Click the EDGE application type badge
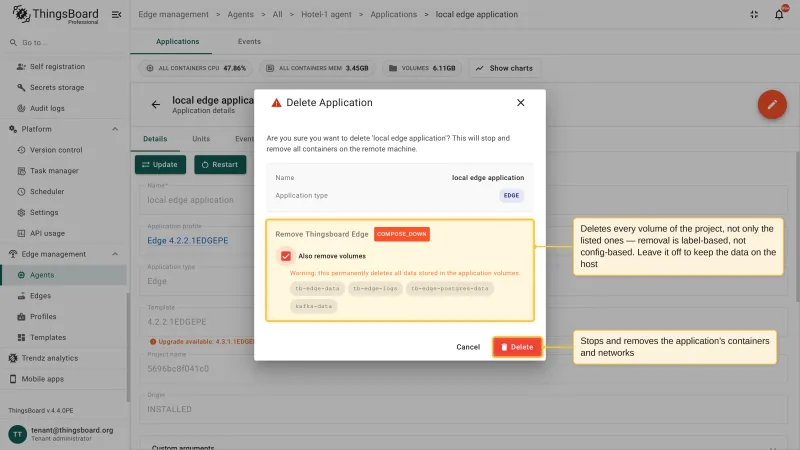The height and width of the screenshot is (450, 800). (511, 195)
